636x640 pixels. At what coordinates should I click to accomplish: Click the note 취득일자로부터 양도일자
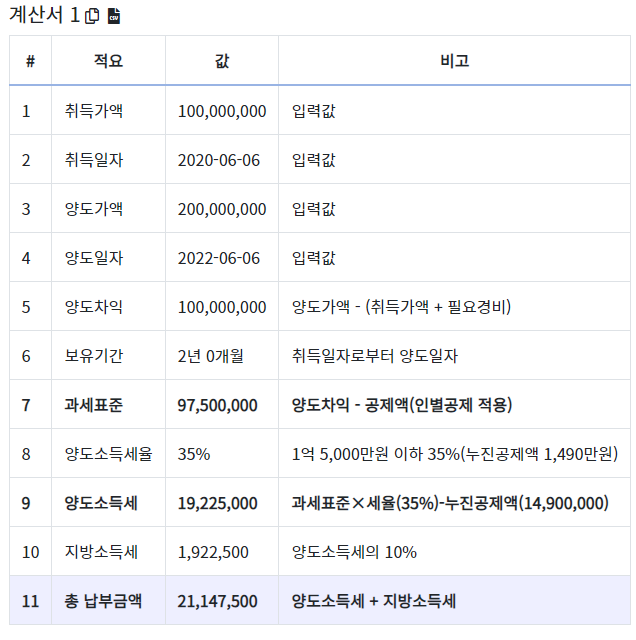click(x=375, y=356)
